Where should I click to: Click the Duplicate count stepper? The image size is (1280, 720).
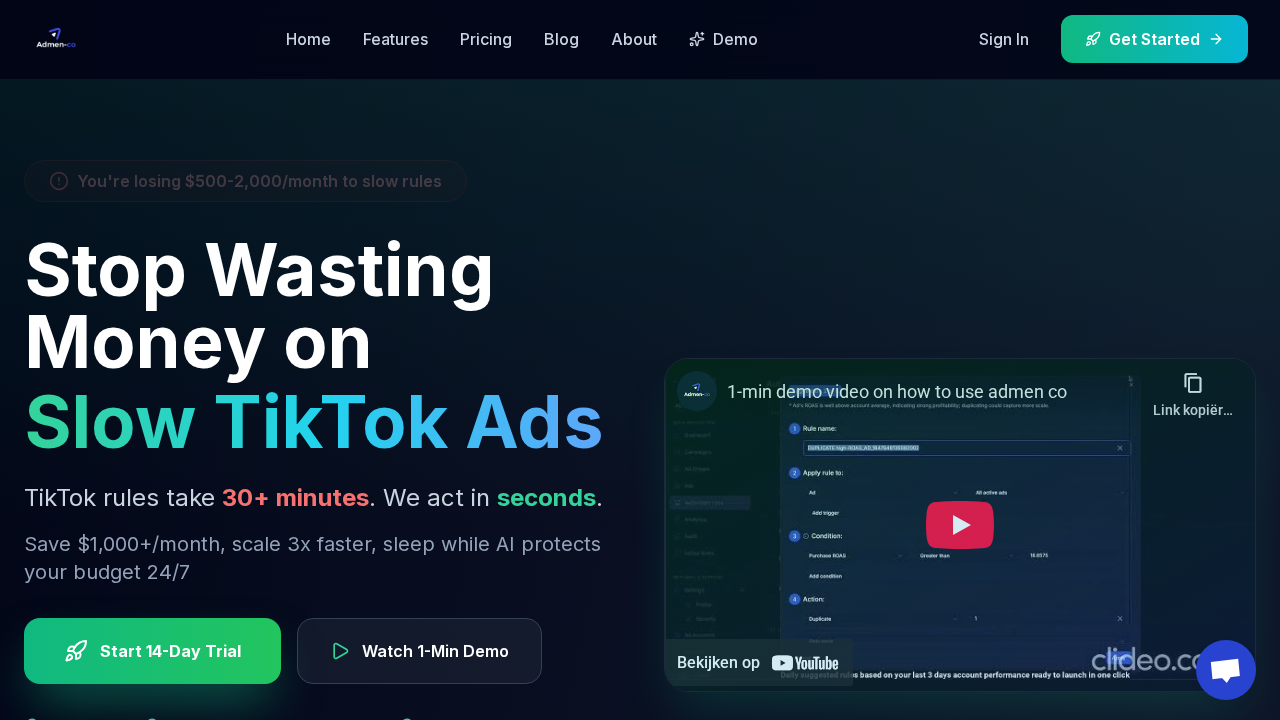(976, 618)
